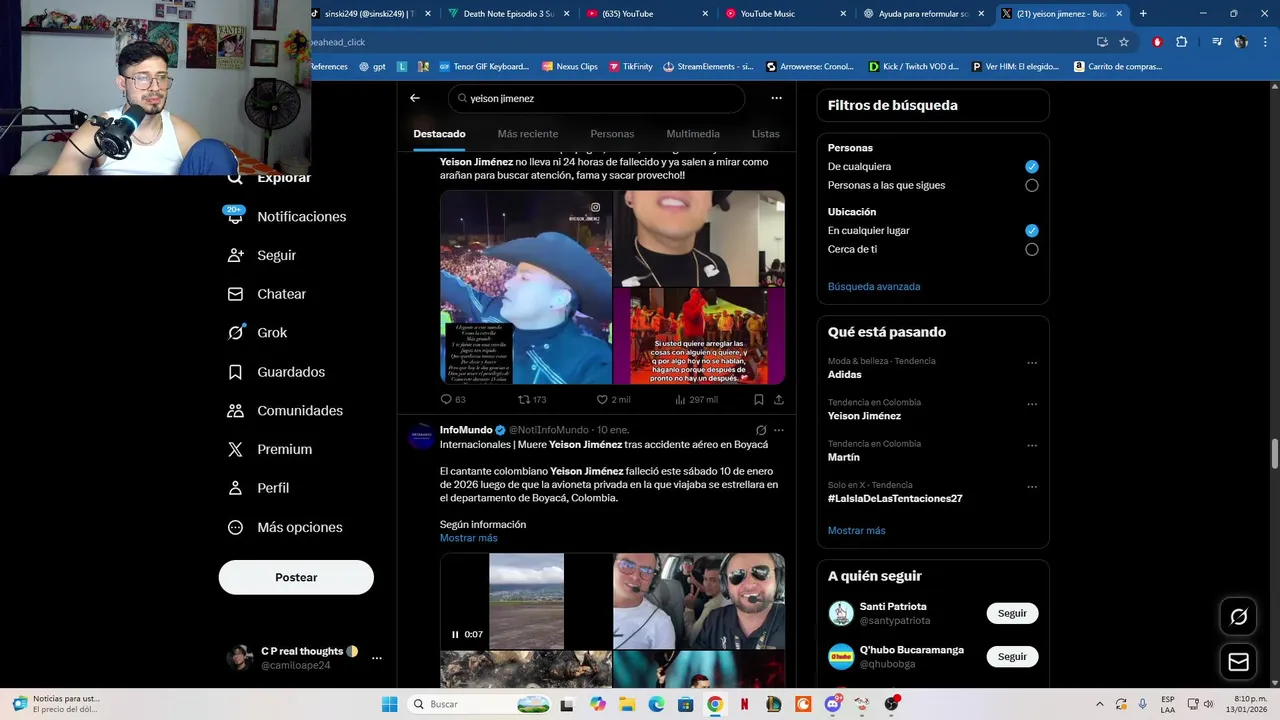Open InfoMundo post three-dot menu
Screen dimensions: 1280x720
point(779,430)
